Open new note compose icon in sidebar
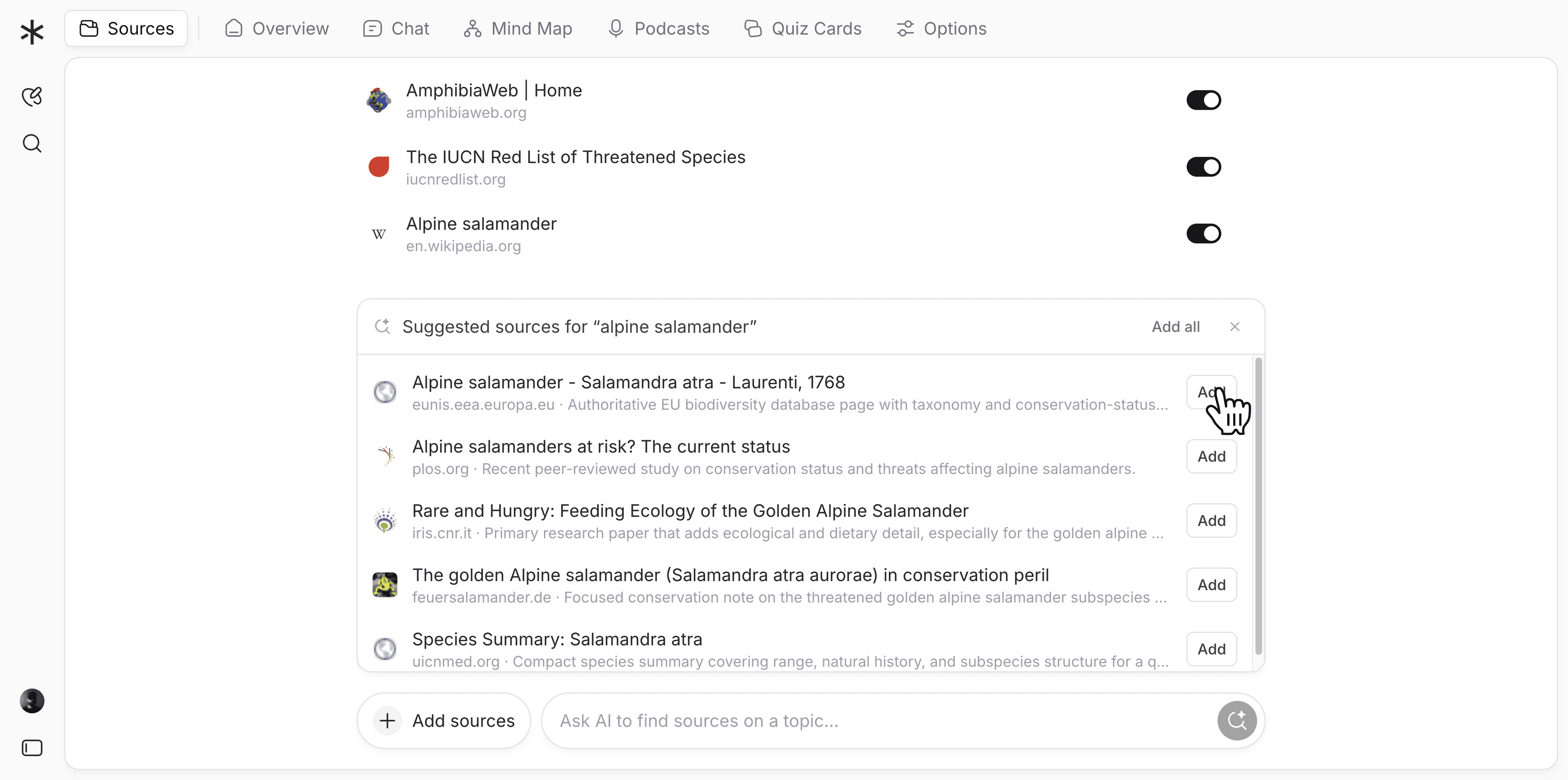This screenshot has width=1568, height=780. pos(32,96)
